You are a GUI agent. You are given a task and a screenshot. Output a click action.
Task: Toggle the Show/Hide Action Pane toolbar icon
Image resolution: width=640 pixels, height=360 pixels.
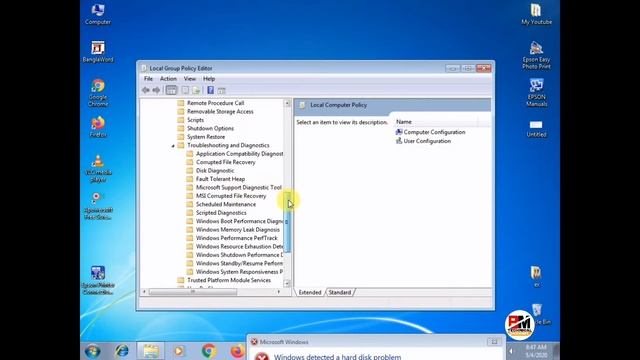[222, 90]
